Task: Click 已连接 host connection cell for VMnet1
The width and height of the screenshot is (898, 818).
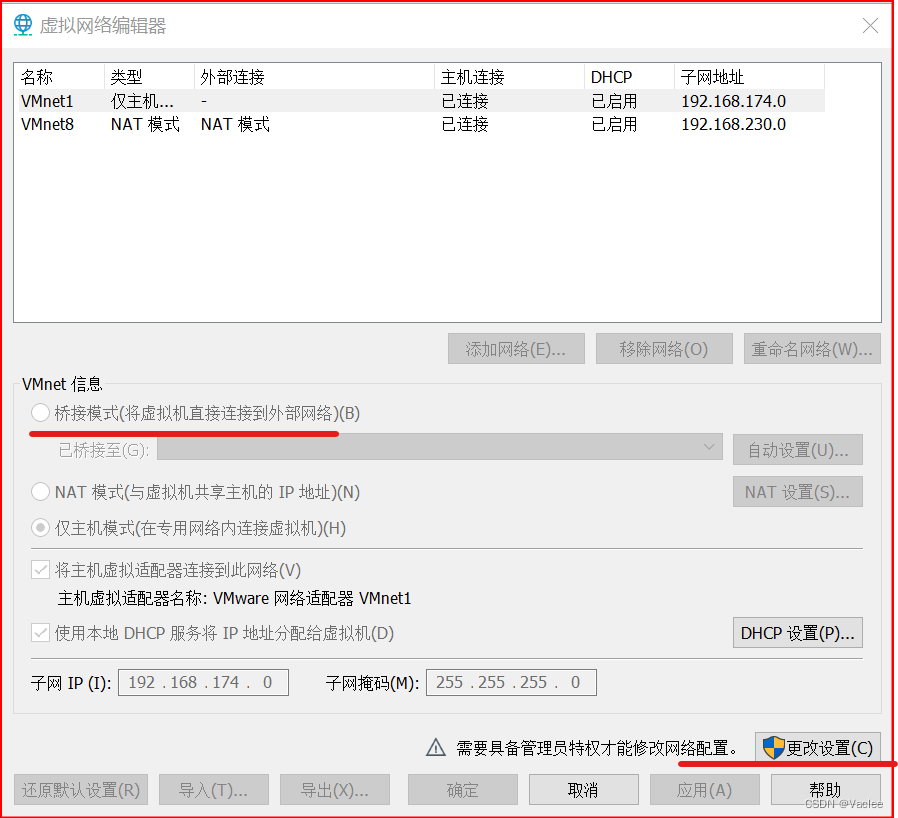Action: (x=464, y=101)
